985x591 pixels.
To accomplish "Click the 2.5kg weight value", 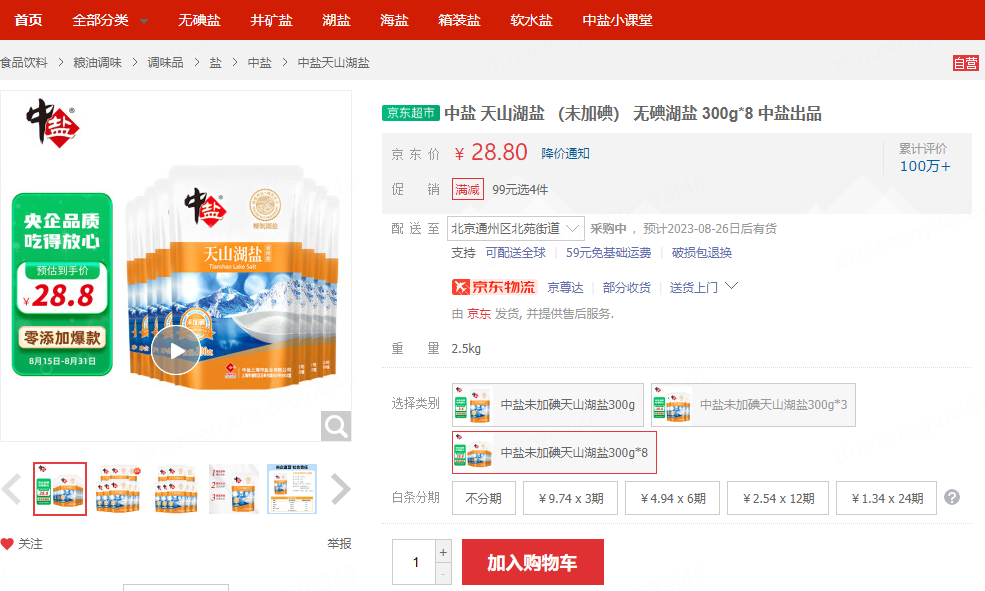I will point(466,349).
